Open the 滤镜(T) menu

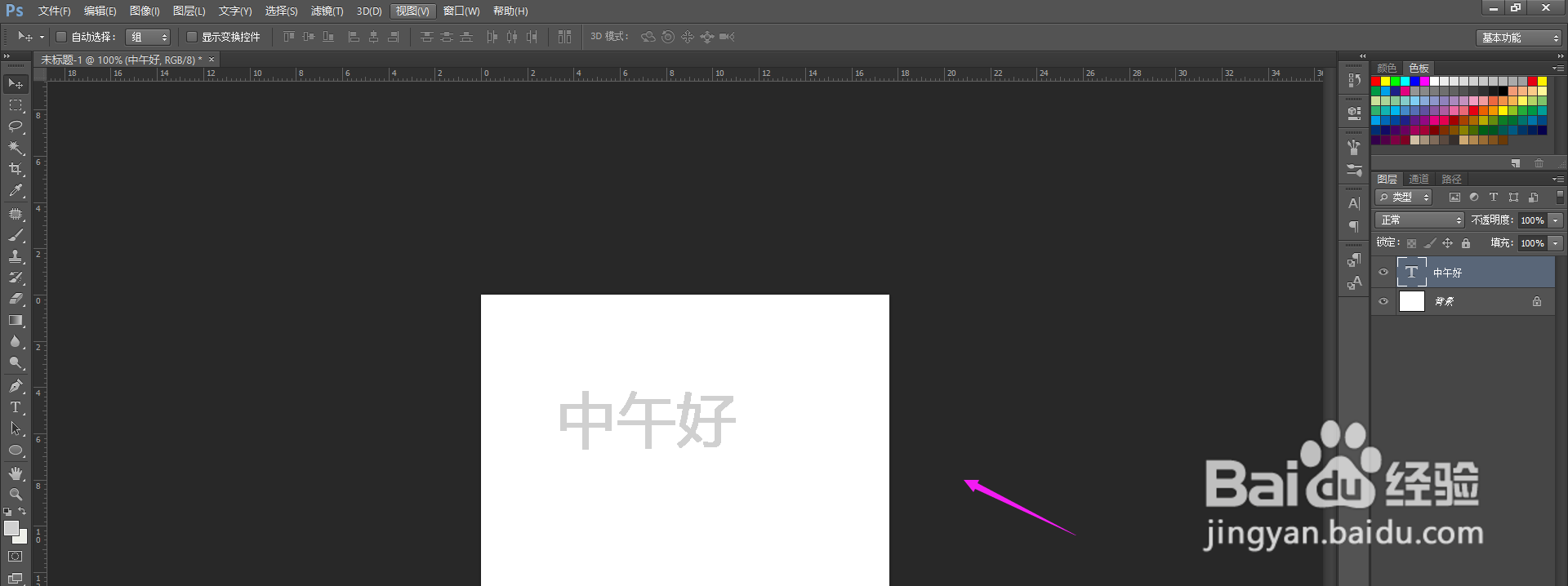click(327, 11)
